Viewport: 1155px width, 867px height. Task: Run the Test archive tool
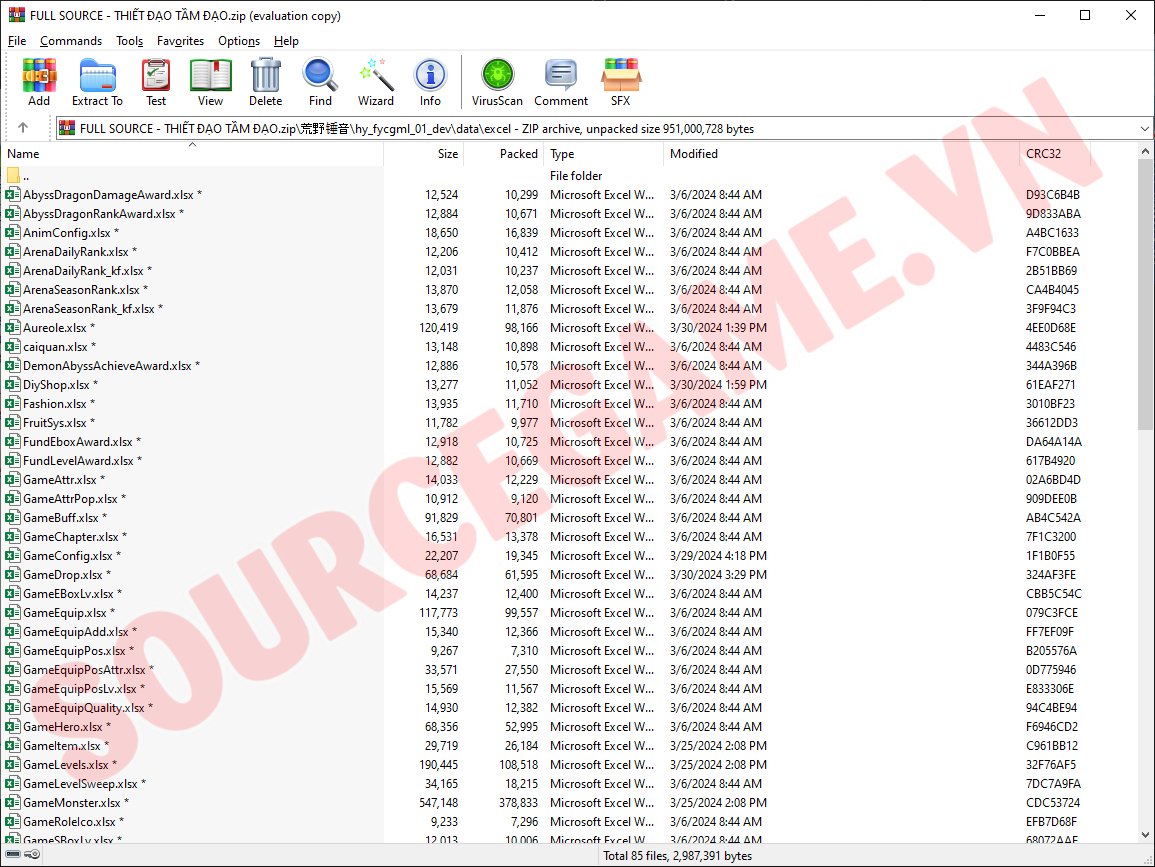(156, 81)
